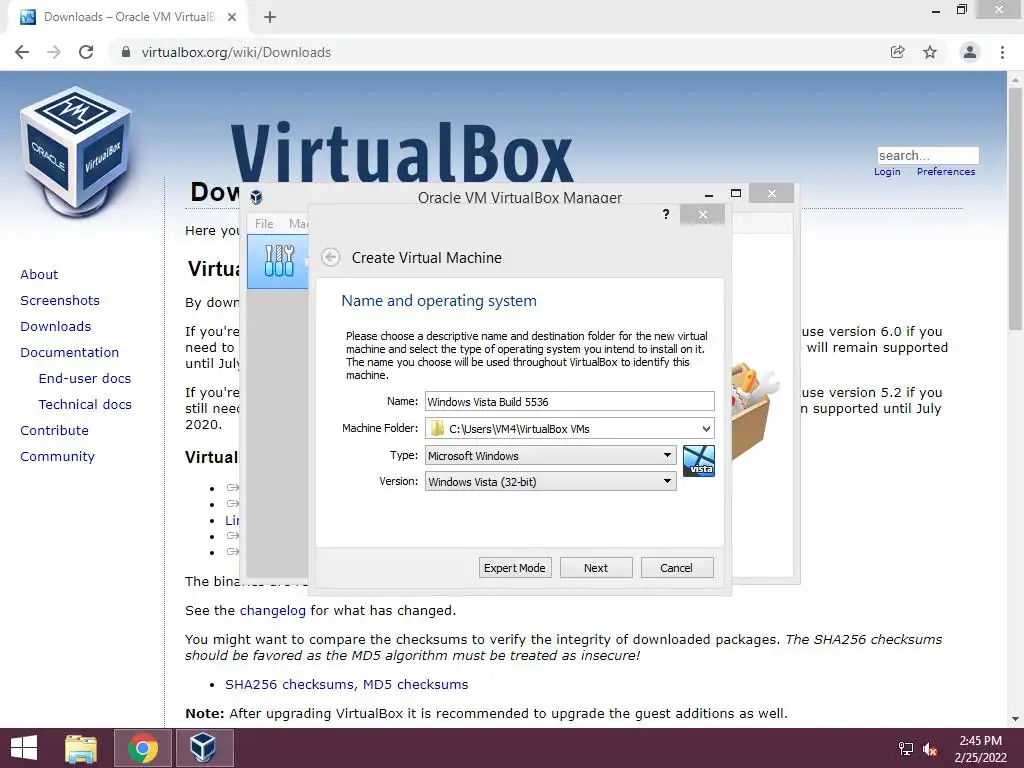Click the Chrome taskbar icon
1024x768 pixels.
(x=143, y=748)
